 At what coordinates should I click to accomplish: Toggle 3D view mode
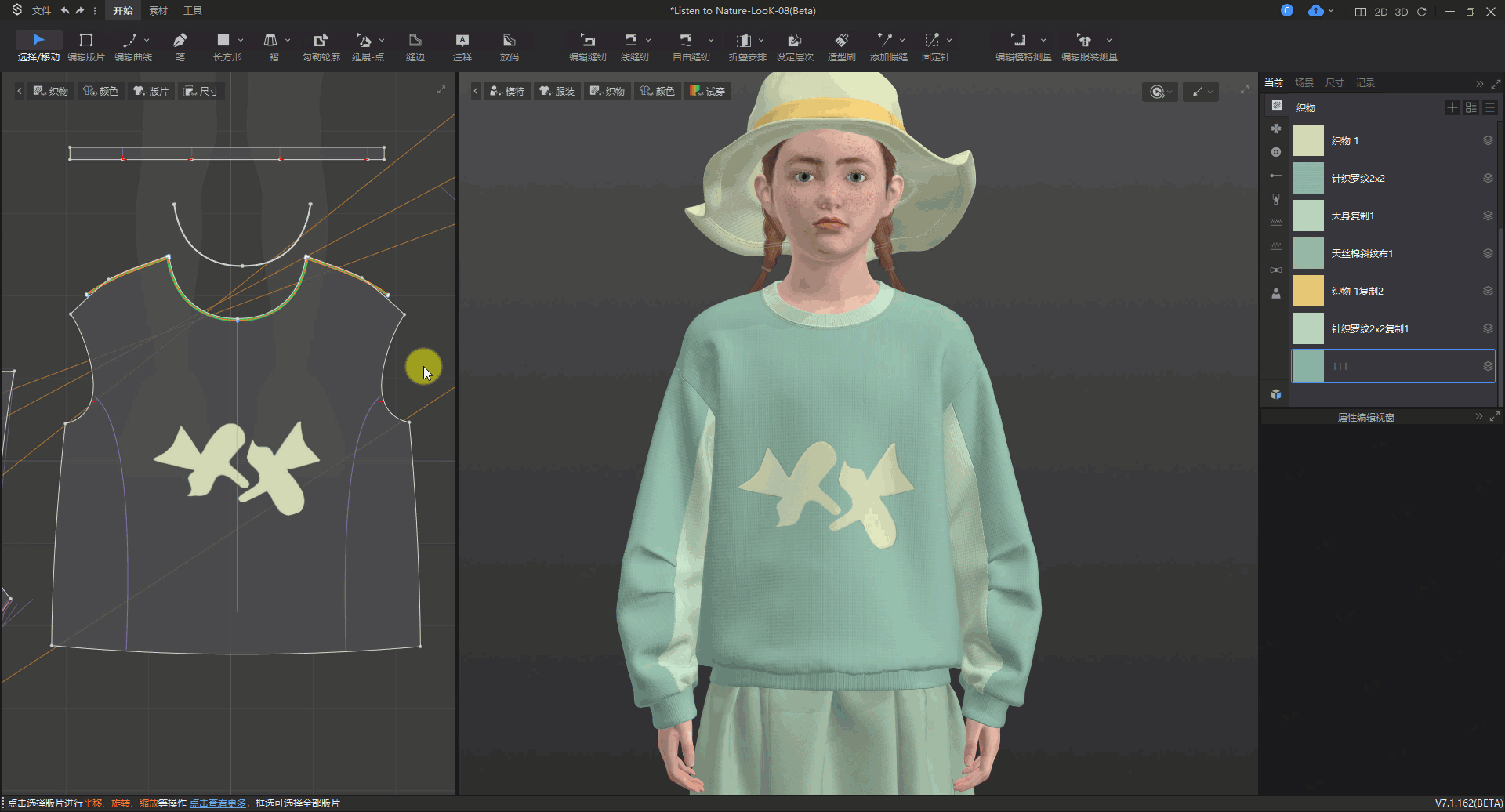pos(1402,12)
